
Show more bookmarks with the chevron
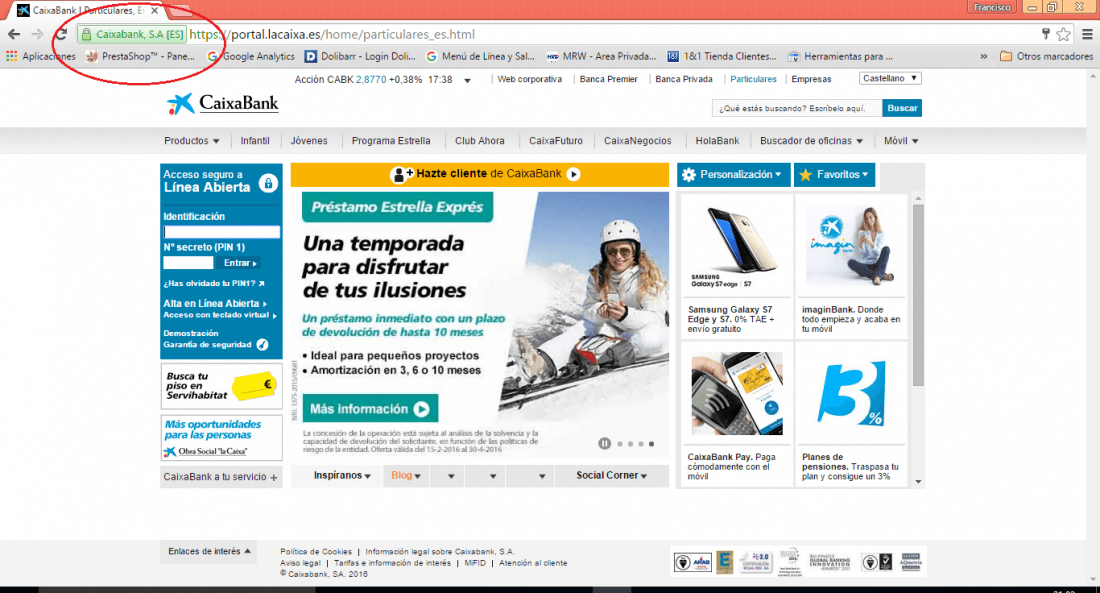[984, 56]
